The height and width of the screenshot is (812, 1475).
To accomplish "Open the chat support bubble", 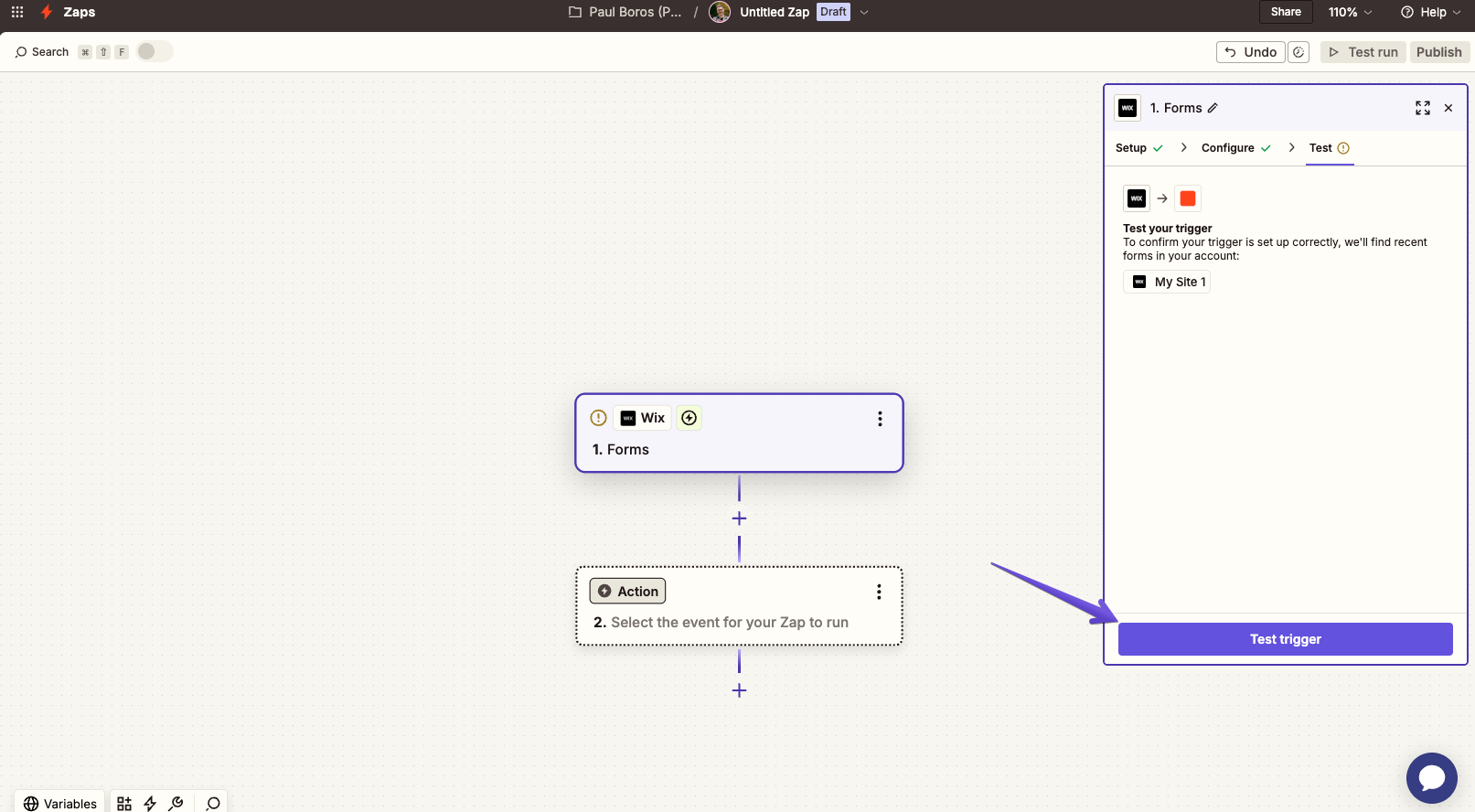I will click(x=1432, y=778).
